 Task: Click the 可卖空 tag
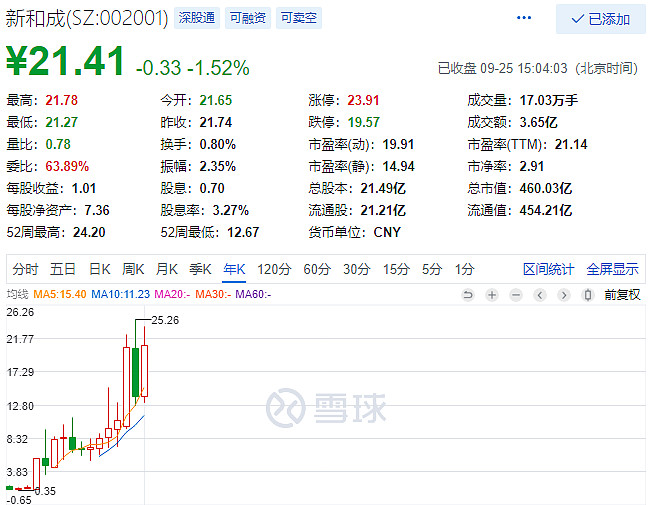point(299,18)
